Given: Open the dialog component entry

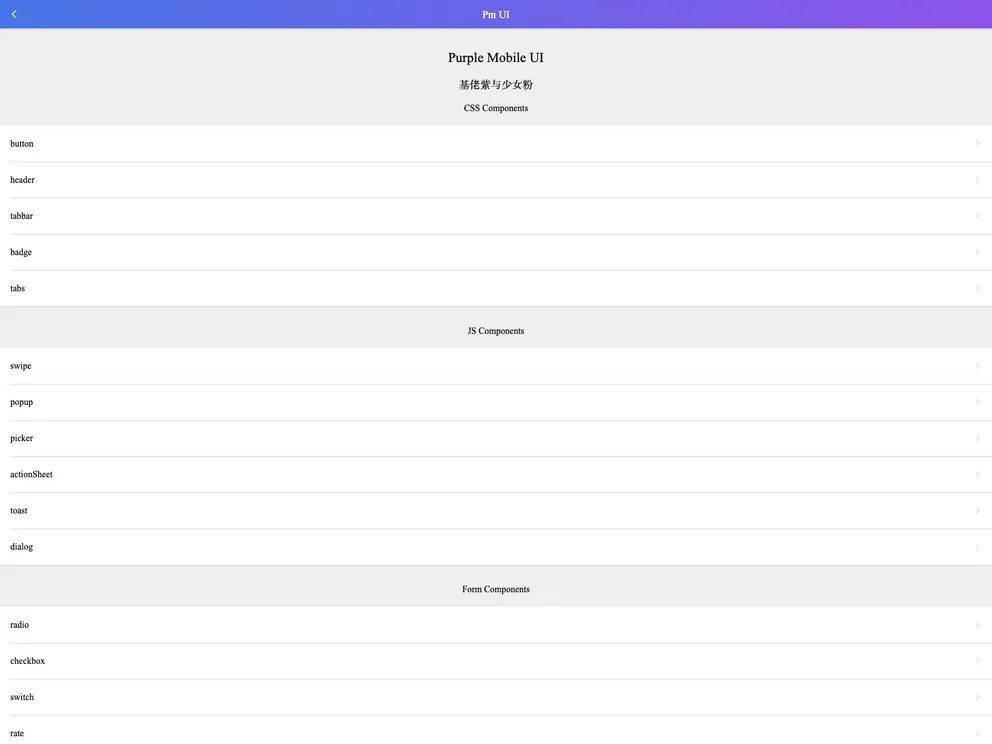Looking at the screenshot, I should pyautogui.click(x=22, y=547).
